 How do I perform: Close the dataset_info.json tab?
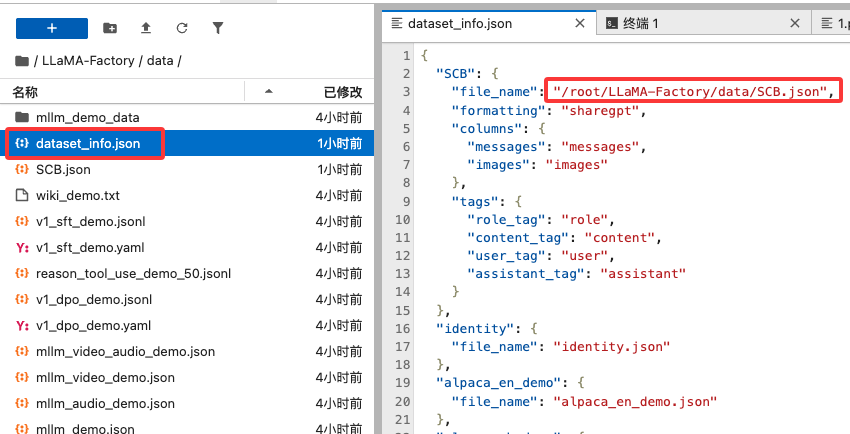point(580,23)
